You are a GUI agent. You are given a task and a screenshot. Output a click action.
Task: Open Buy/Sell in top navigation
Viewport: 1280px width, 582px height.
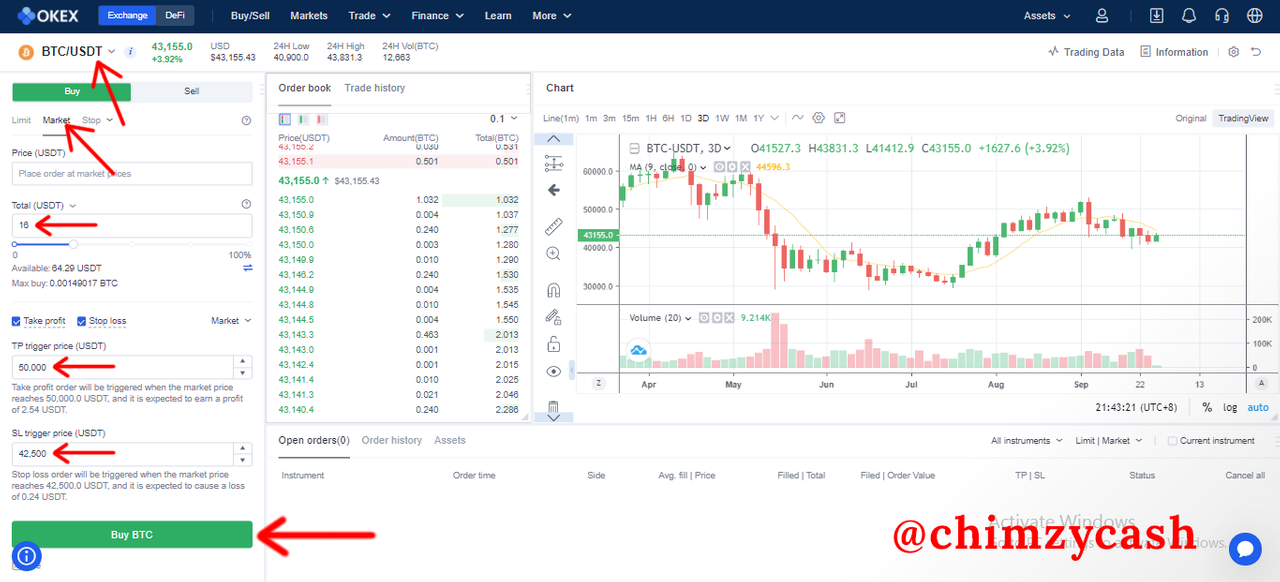(x=250, y=16)
